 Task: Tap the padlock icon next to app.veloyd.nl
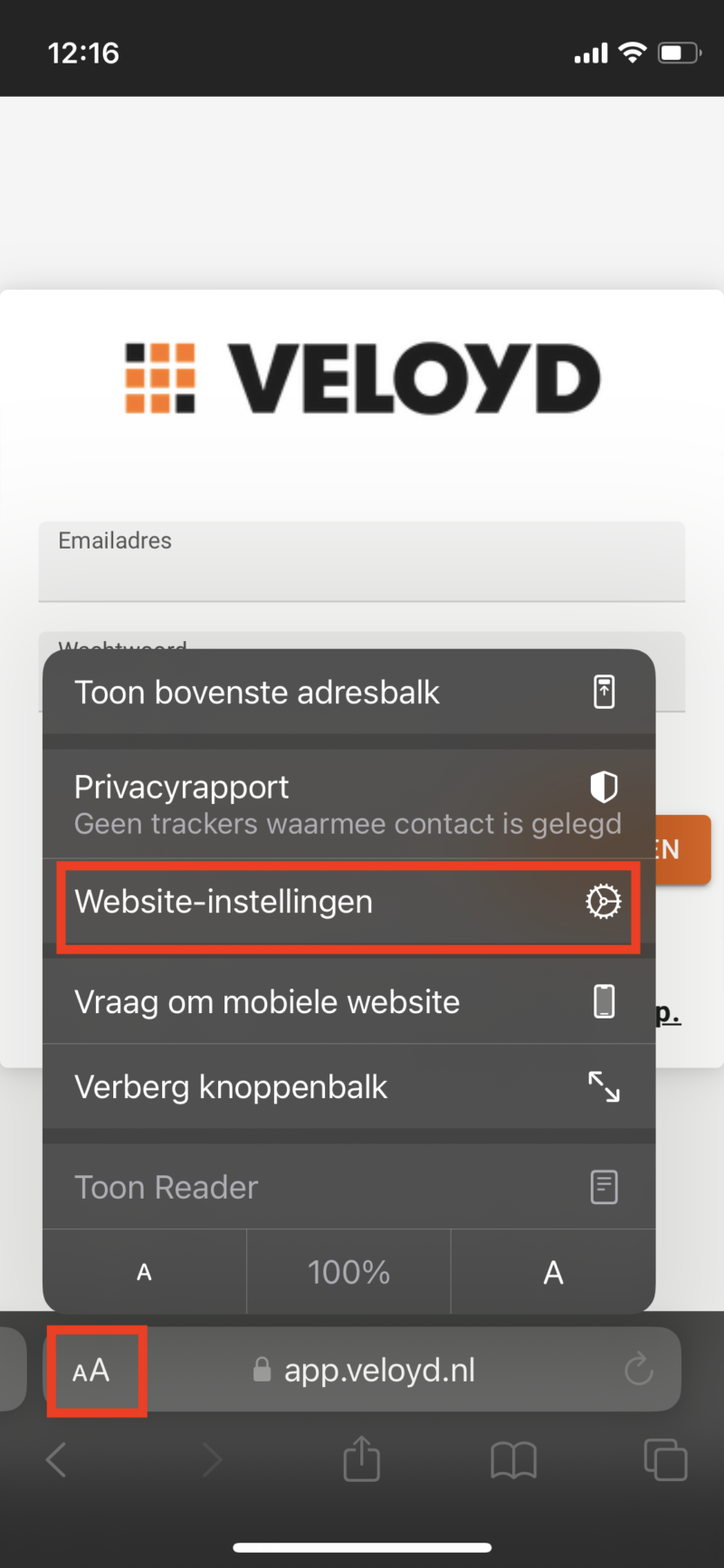tap(262, 1370)
